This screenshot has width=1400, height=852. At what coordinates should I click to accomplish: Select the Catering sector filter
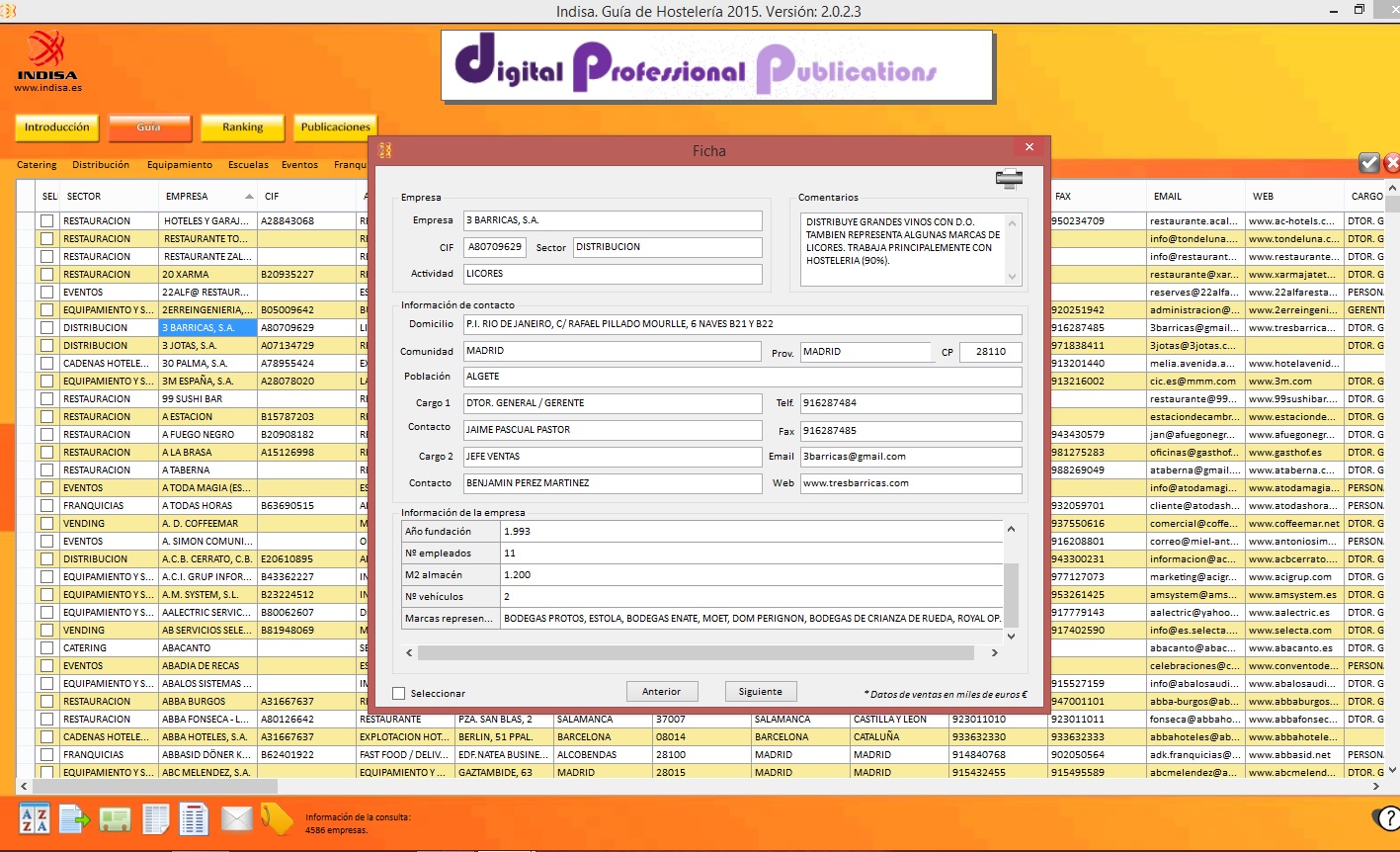(37, 165)
